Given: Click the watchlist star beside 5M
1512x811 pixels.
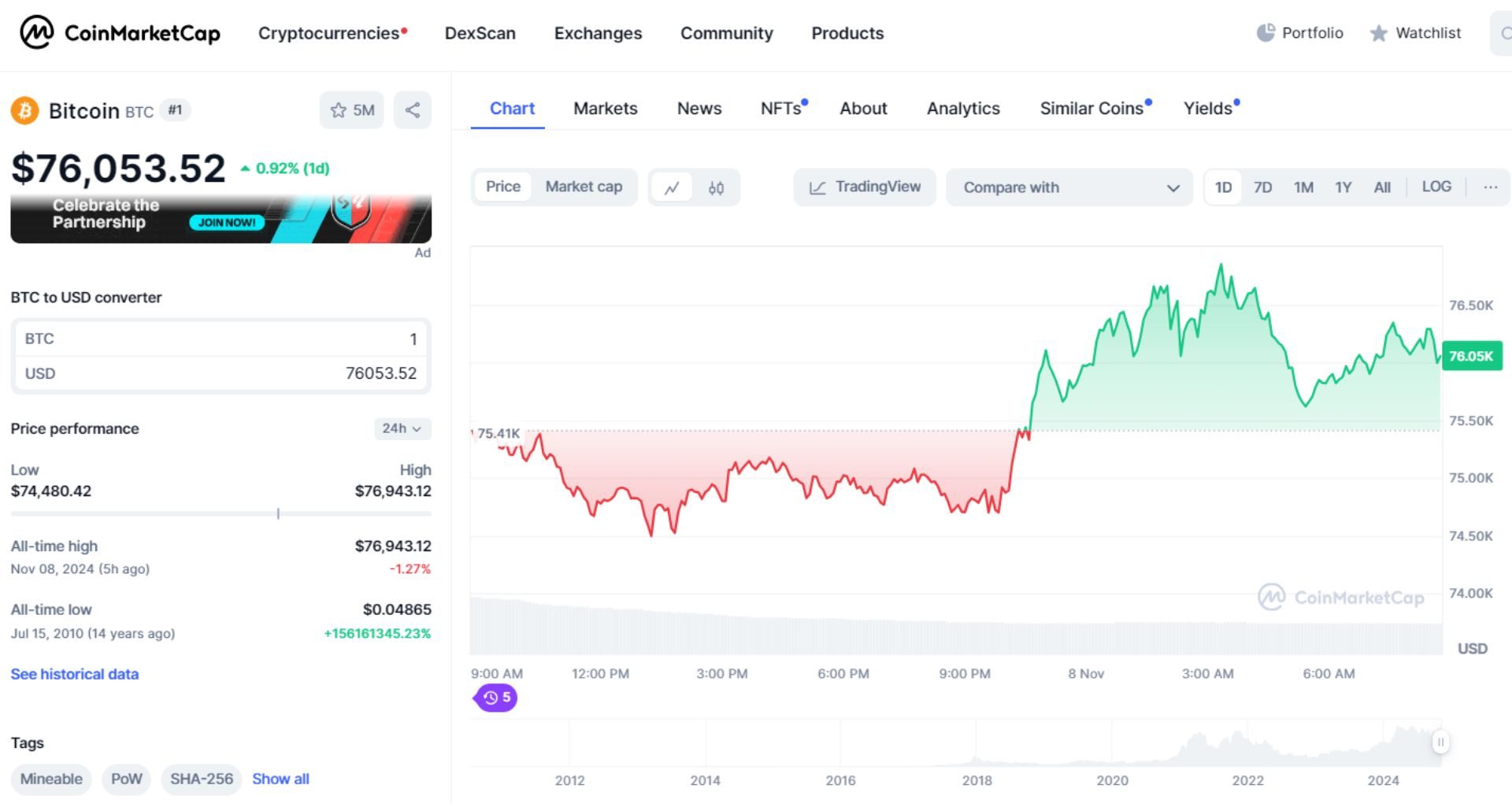Looking at the screenshot, I should click(x=339, y=110).
